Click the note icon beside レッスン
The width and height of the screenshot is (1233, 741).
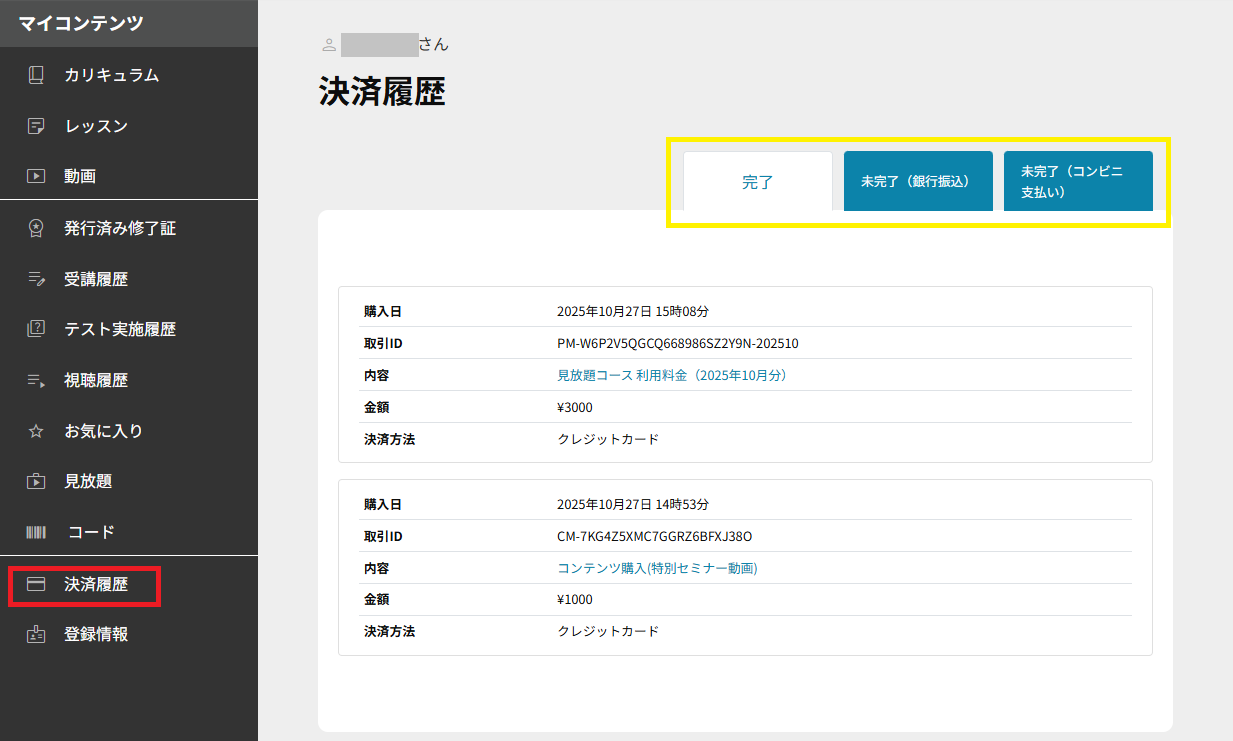coord(36,126)
